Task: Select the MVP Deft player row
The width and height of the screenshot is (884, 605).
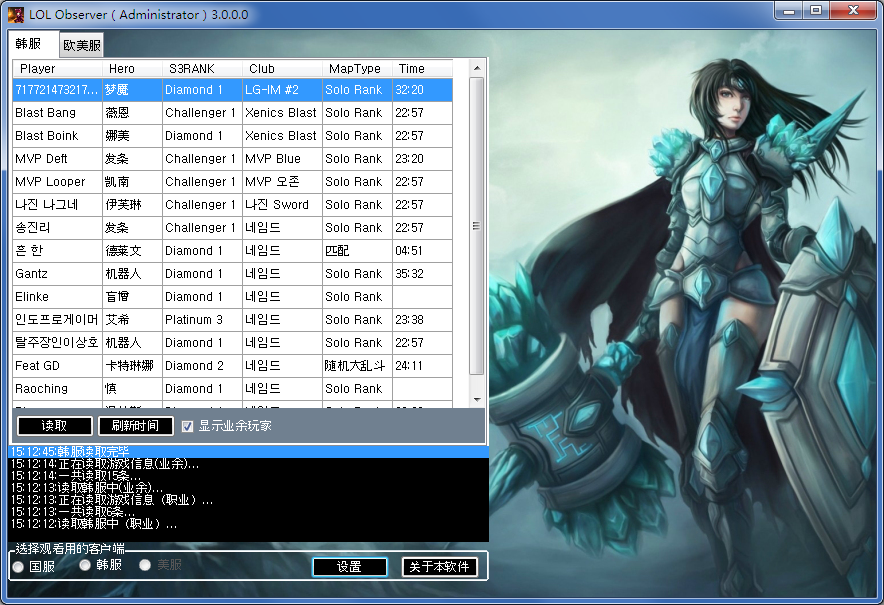Action: pos(232,159)
